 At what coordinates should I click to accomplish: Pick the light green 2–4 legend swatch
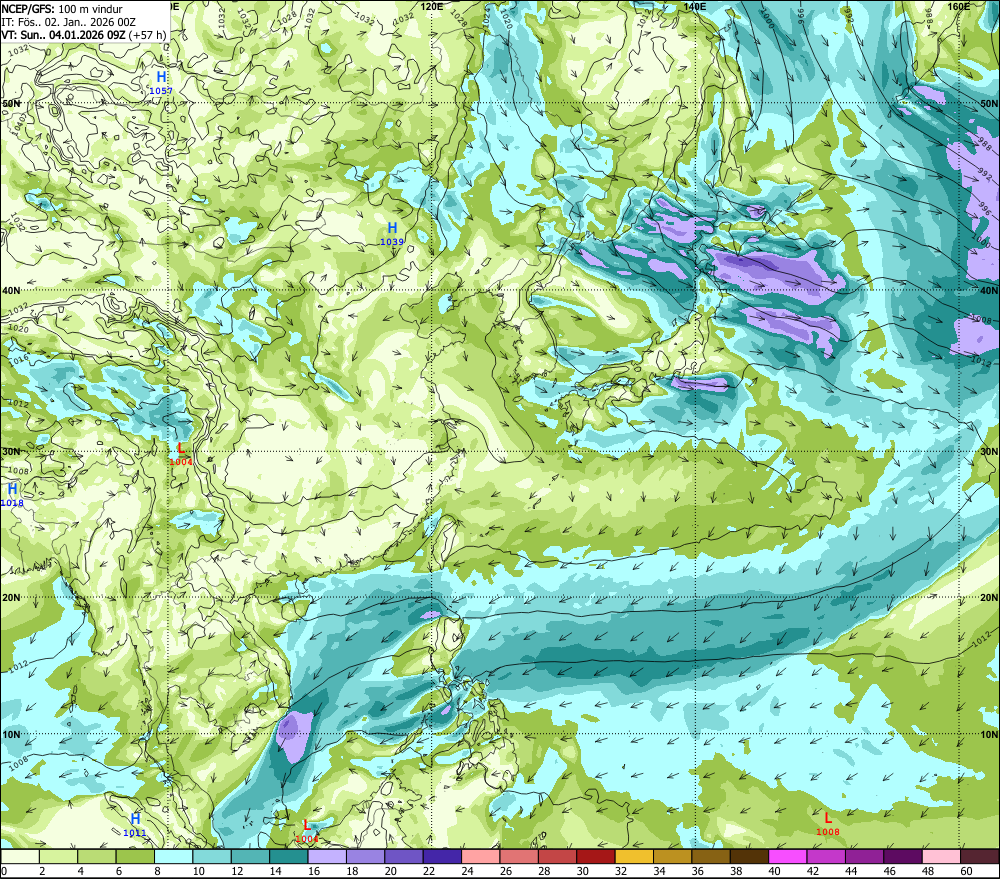(x=58, y=856)
